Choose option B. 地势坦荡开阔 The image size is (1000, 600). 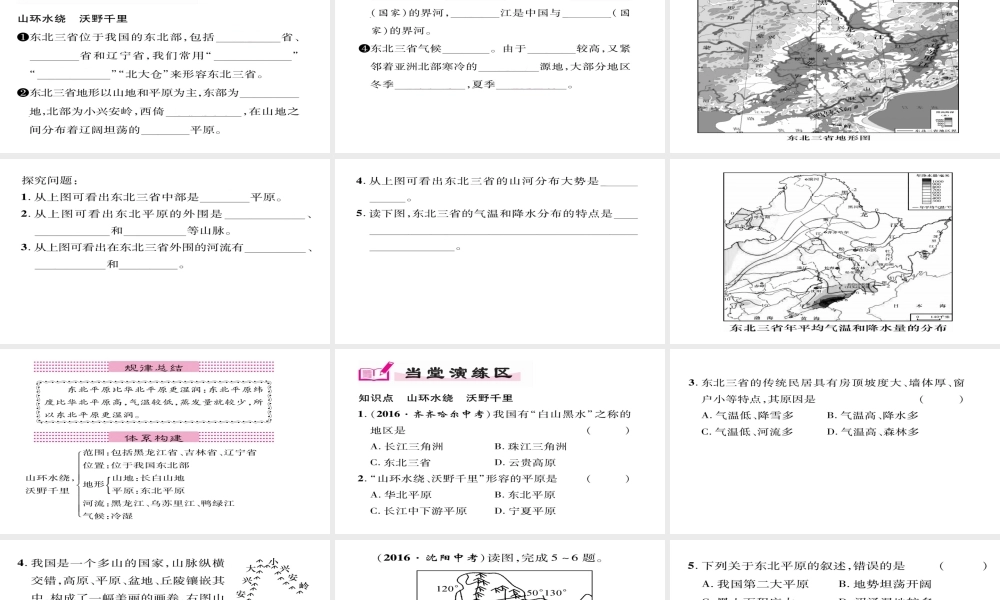pos(885,584)
